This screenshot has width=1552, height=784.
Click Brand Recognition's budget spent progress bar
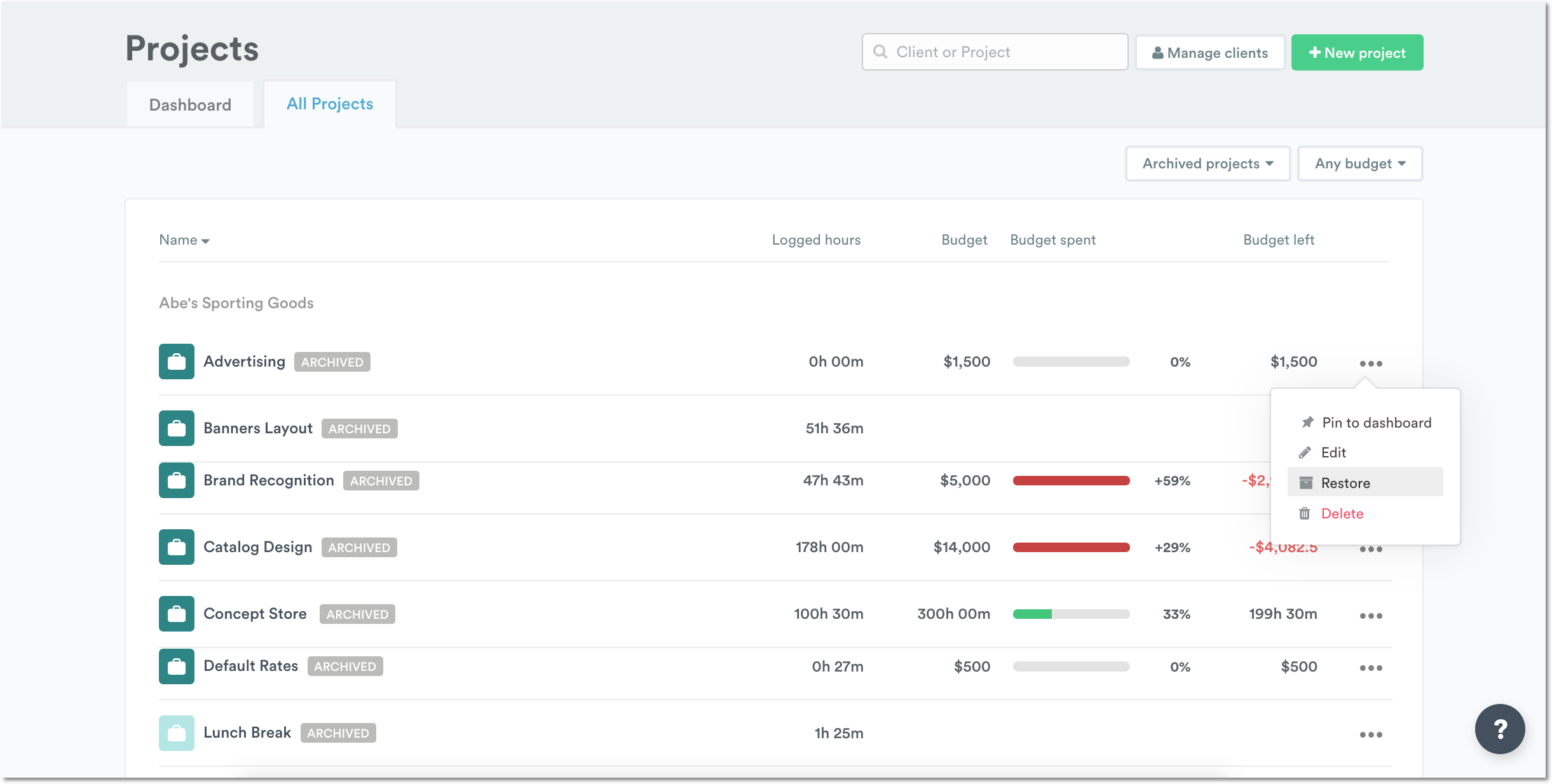1071,481
